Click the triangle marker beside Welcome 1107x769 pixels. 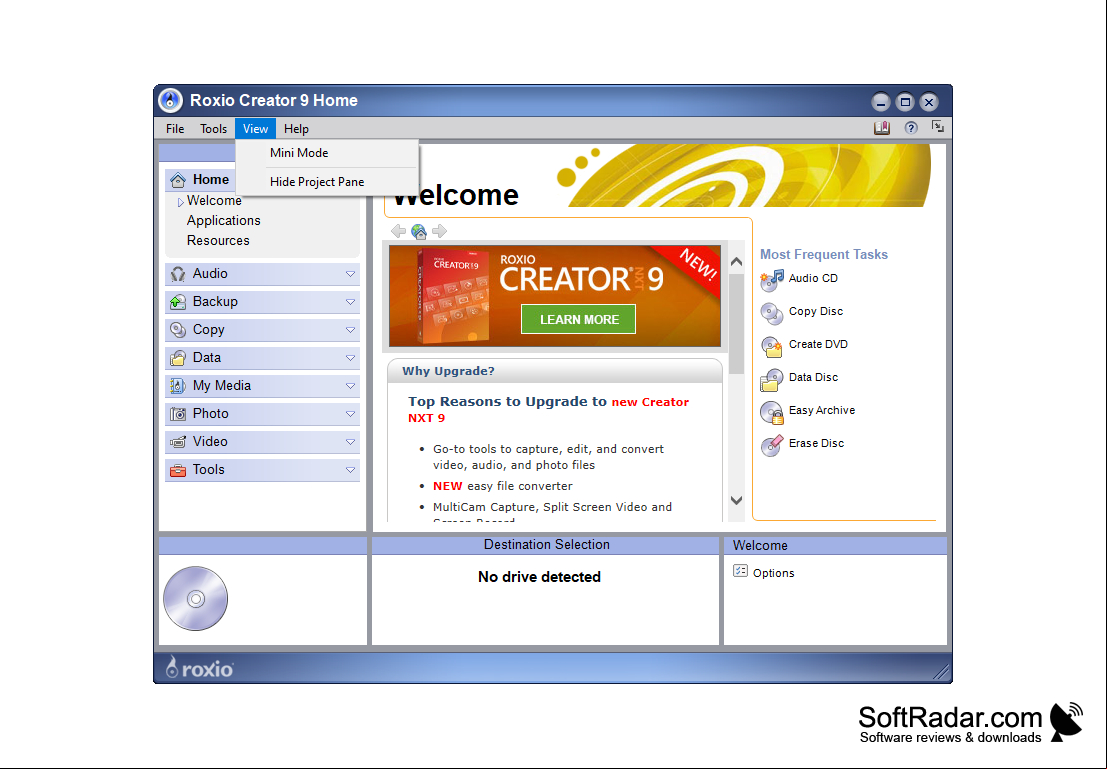pyautogui.click(x=181, y=202)
